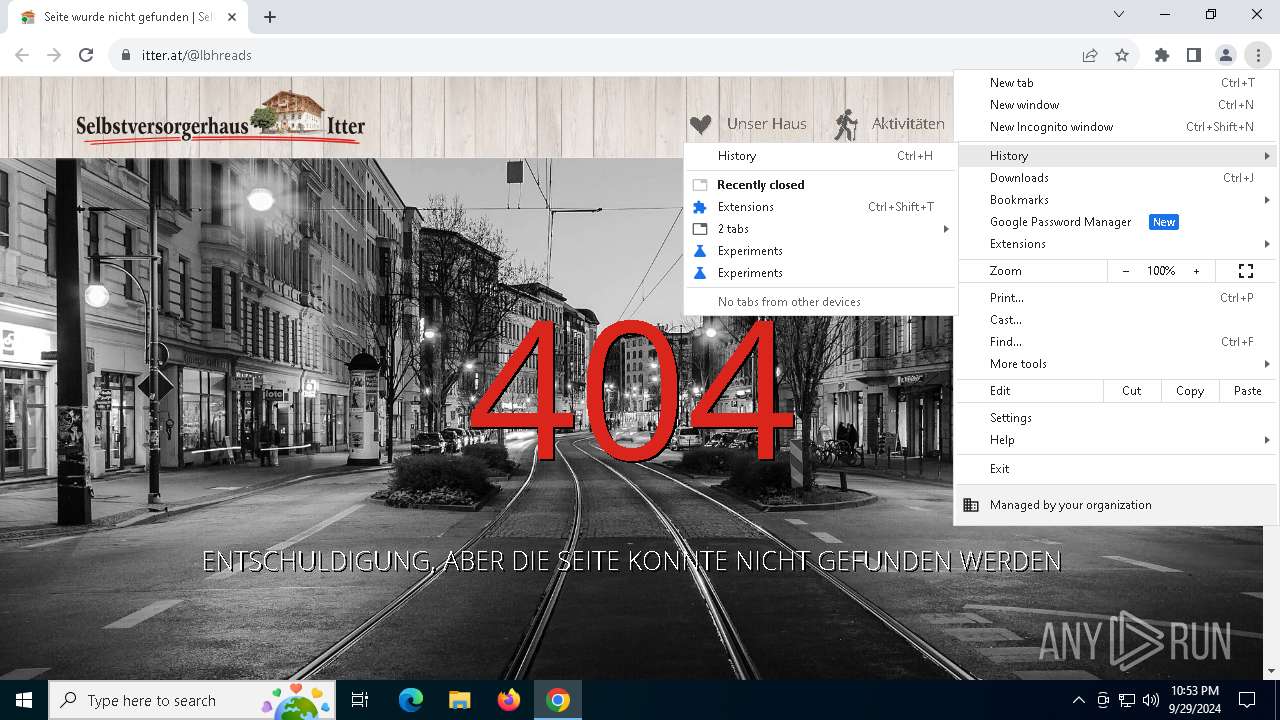
Task: Open the Extensions puzzle icon in toolbar
Action: [1162, 55]
